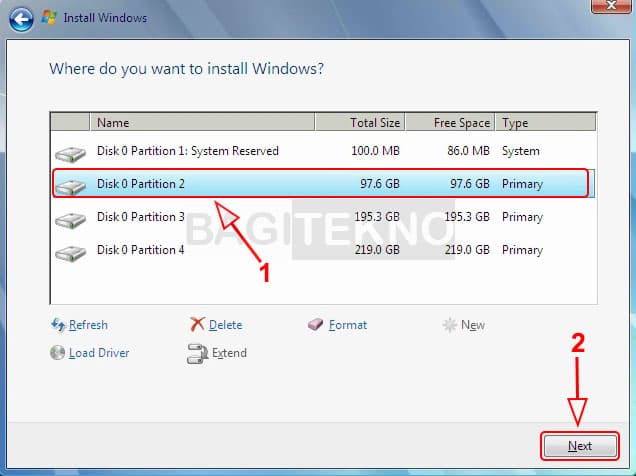Screen dimensions: 636x476
Task: Click the 86.0 MB free space value
Action: pyautogui.click(x=468, y=151)
